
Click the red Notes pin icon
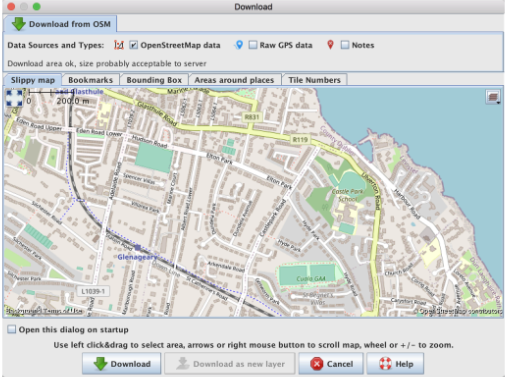click(x=330, y=45)
